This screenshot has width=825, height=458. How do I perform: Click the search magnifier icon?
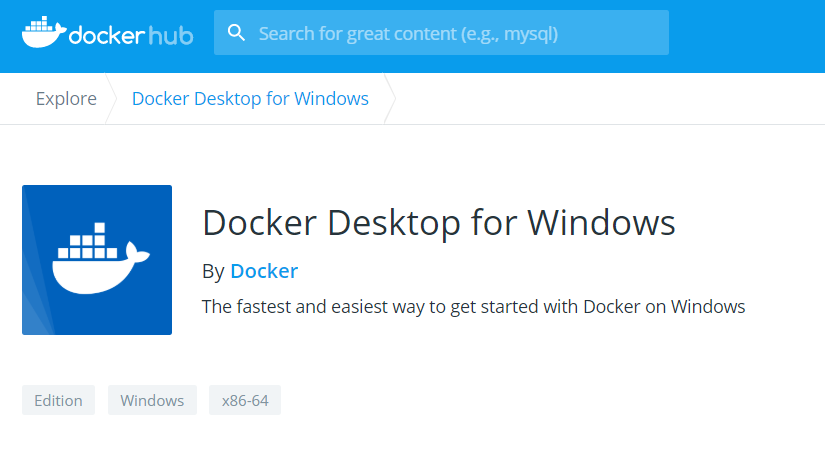236,33
